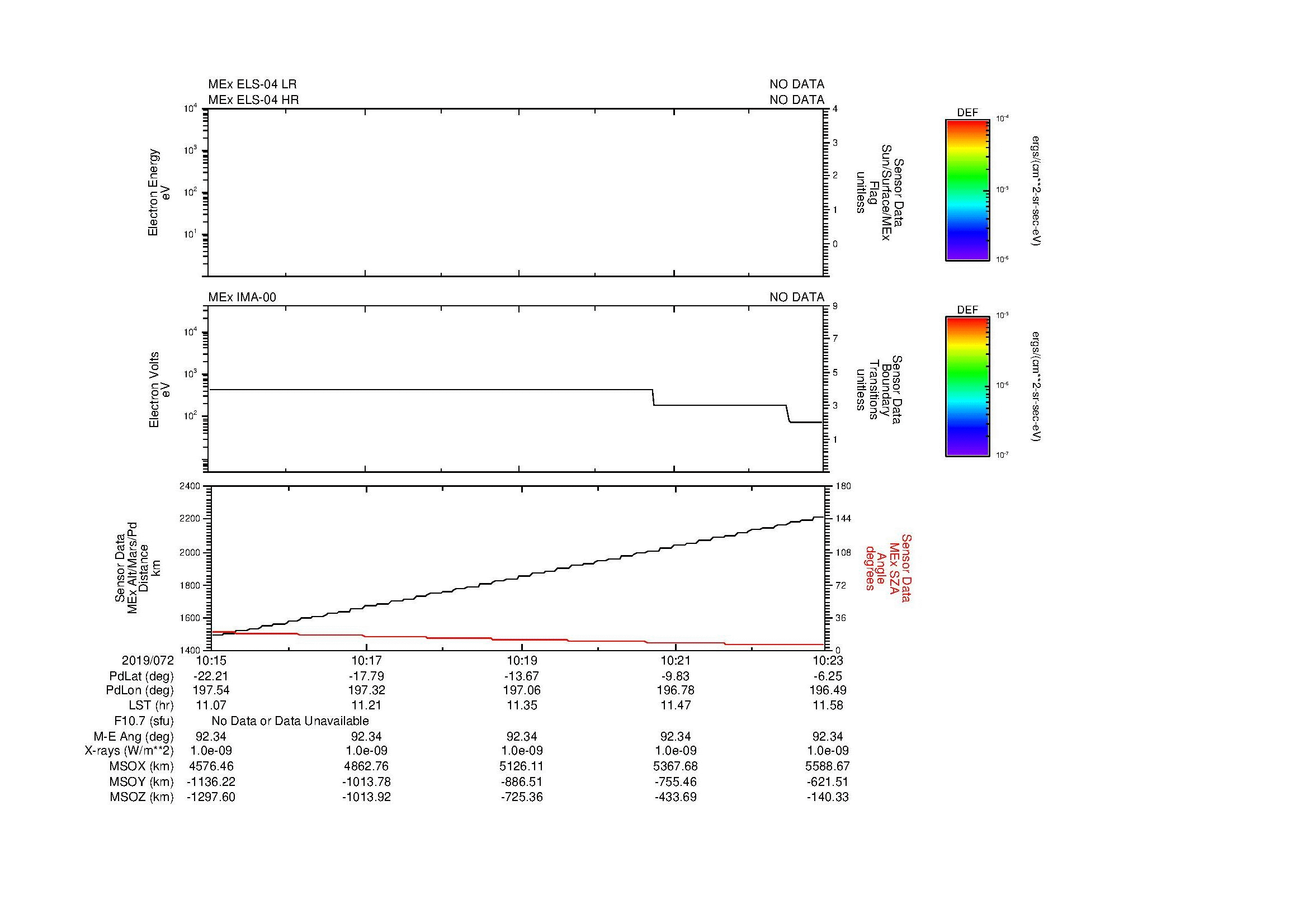Click PdLon value 196.49
This screenshot has width=1308, height=924.
click(x=828, y=690)
